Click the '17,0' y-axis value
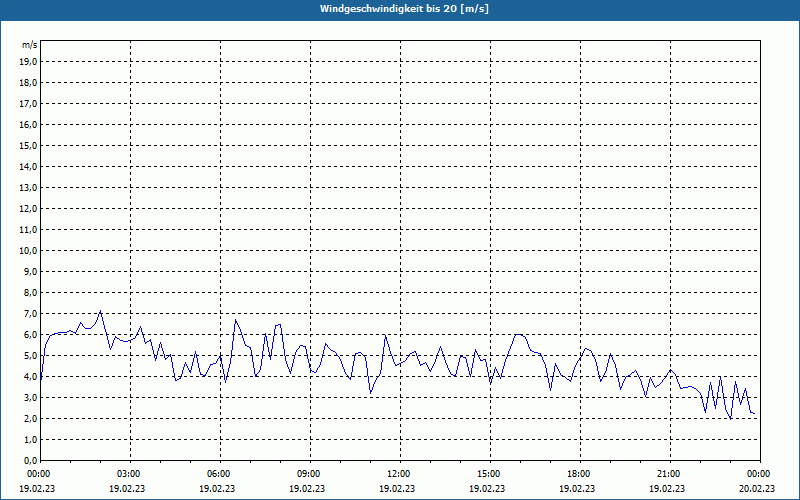Screen dimensions: 800x500 tap(28, 104)
